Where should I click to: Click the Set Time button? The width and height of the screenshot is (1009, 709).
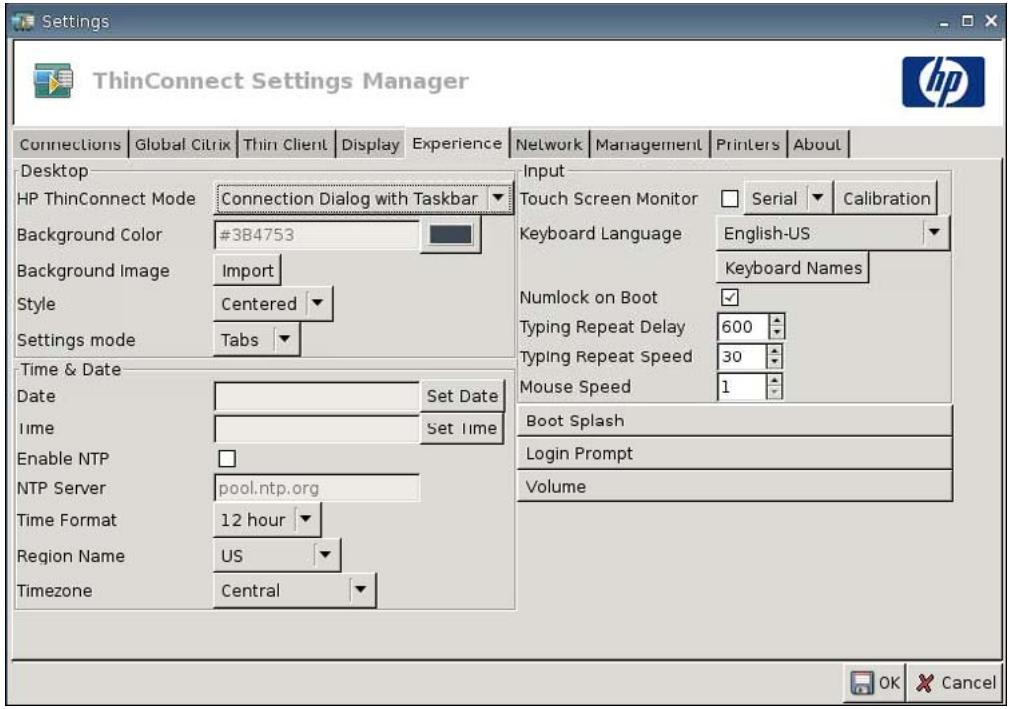462,428
